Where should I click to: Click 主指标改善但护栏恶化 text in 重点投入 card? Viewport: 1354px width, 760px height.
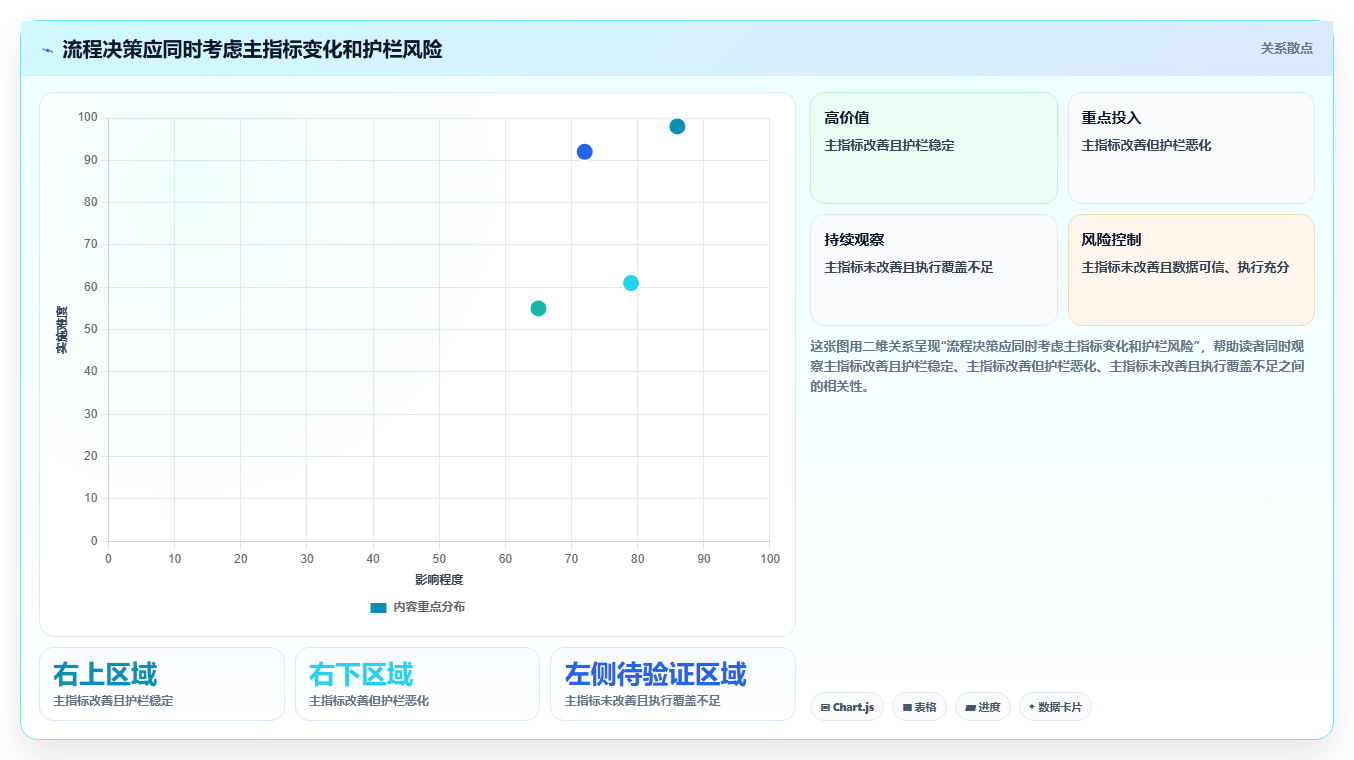click(x=1146, y=145)
